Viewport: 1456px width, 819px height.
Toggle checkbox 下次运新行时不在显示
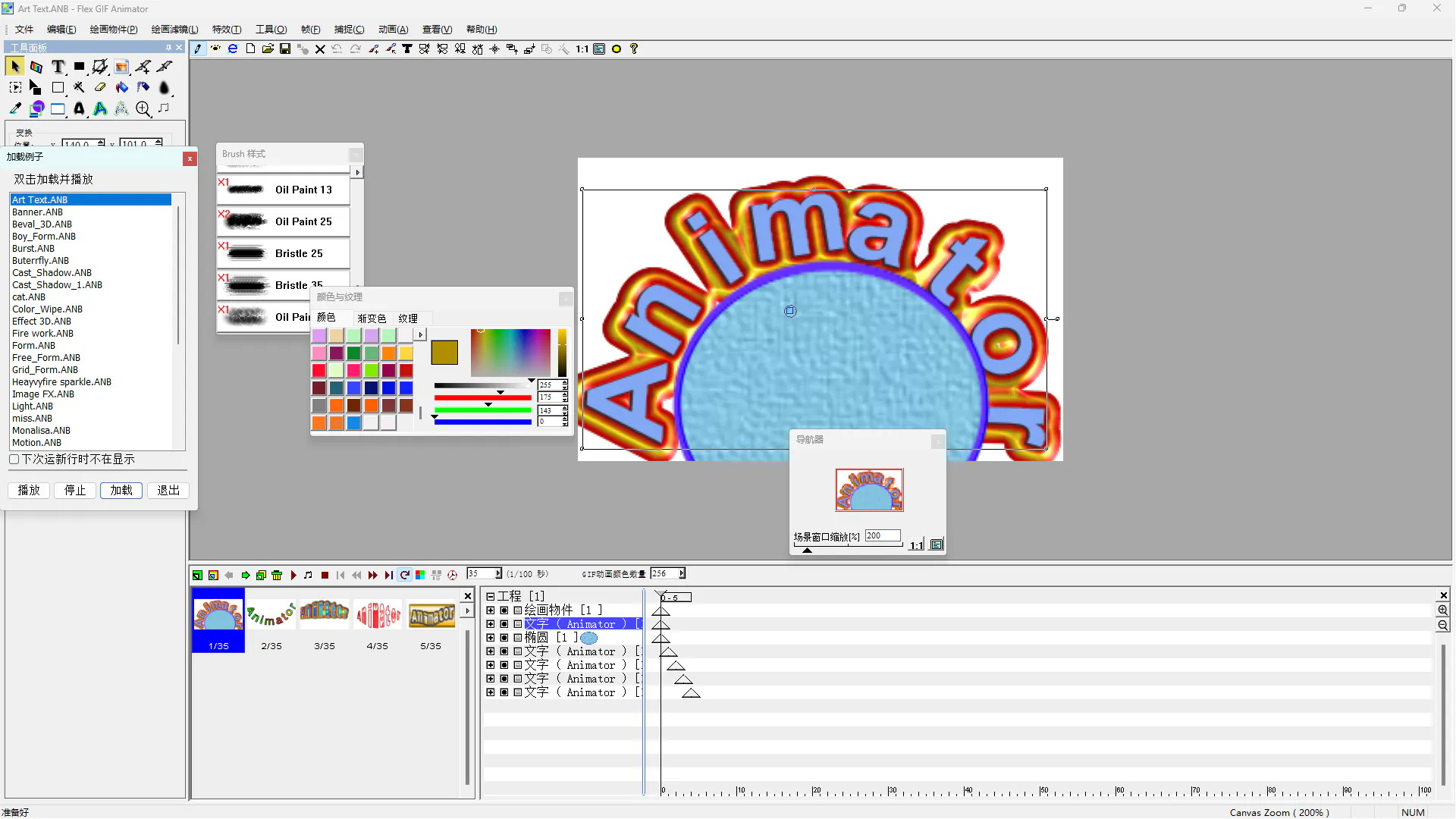click(x=14, y=460)
